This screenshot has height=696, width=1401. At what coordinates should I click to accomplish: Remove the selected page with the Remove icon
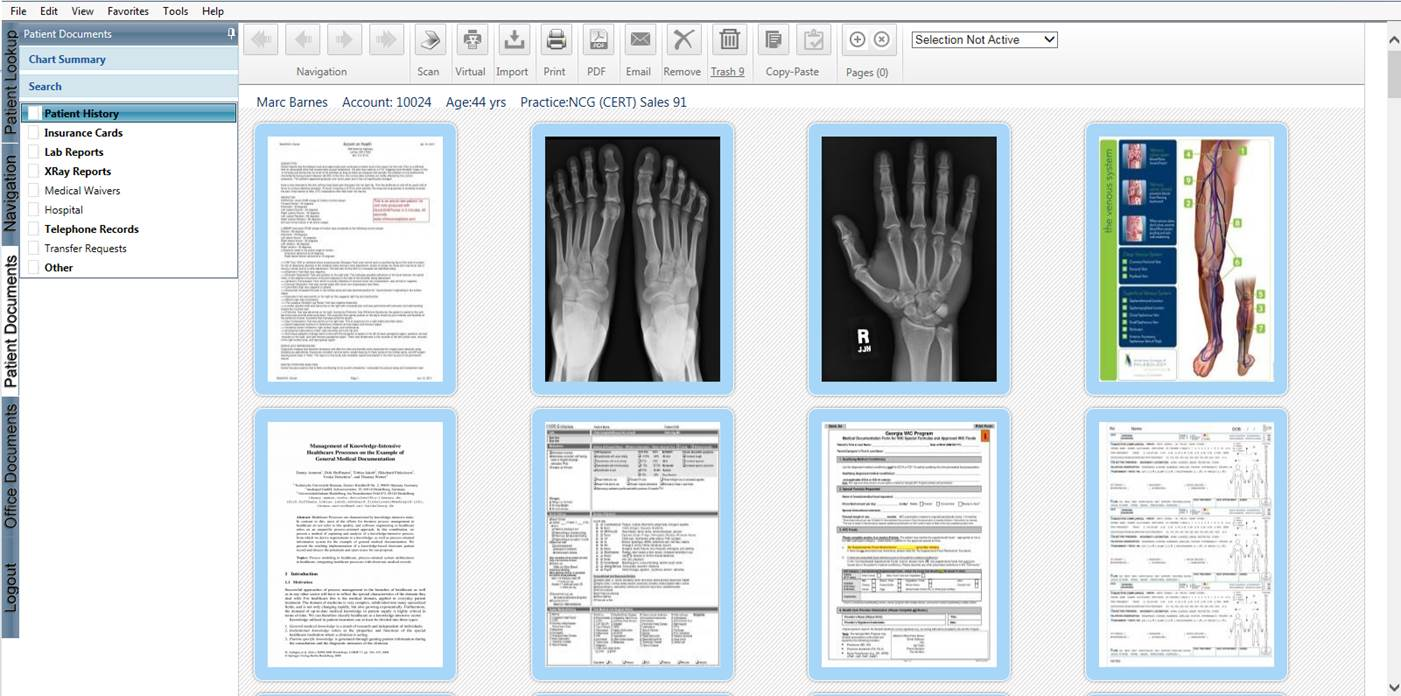[683, 40]
